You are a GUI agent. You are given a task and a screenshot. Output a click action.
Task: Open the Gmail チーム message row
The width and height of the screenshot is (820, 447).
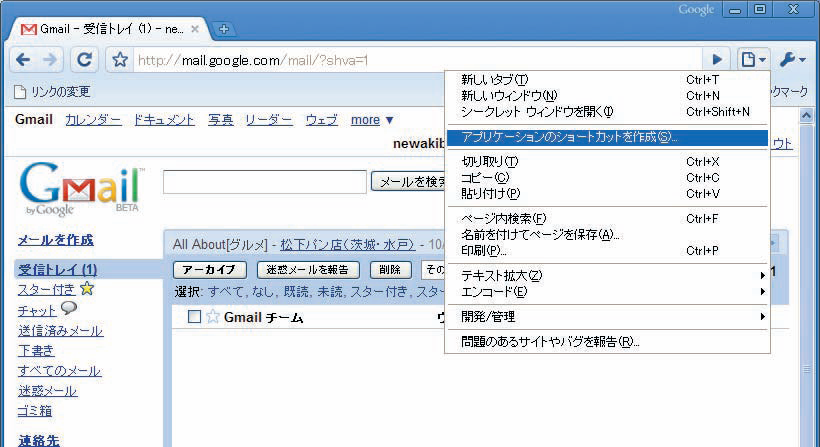click(x=309, y=317)
